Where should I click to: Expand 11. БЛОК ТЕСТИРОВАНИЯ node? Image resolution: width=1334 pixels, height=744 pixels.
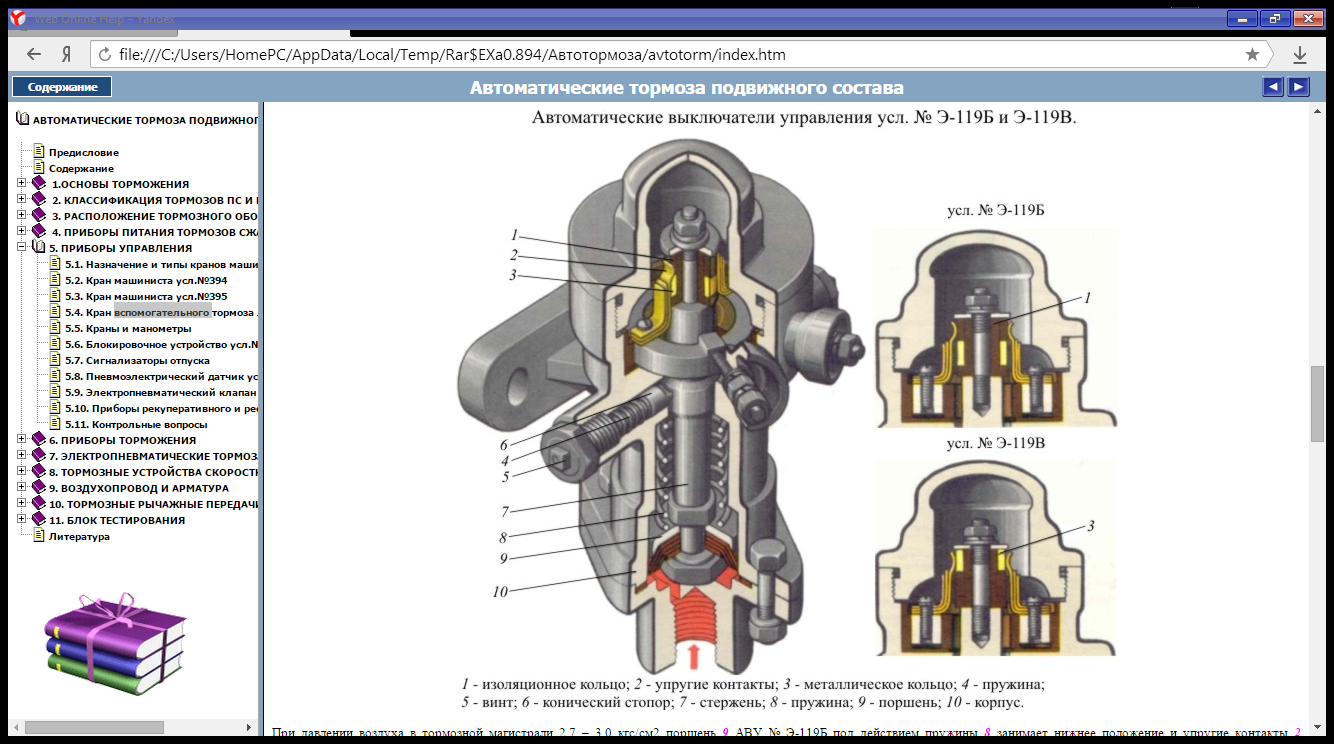click(22, 519)
